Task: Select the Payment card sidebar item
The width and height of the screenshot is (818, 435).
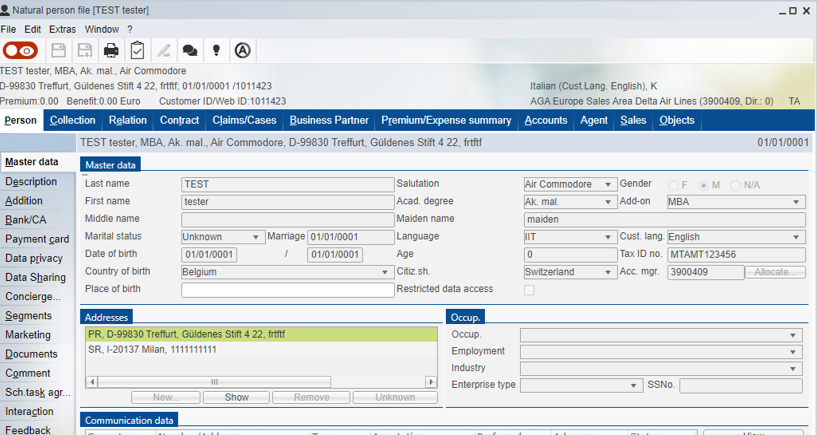Action: pyautogui.click(x=37, y=239)
